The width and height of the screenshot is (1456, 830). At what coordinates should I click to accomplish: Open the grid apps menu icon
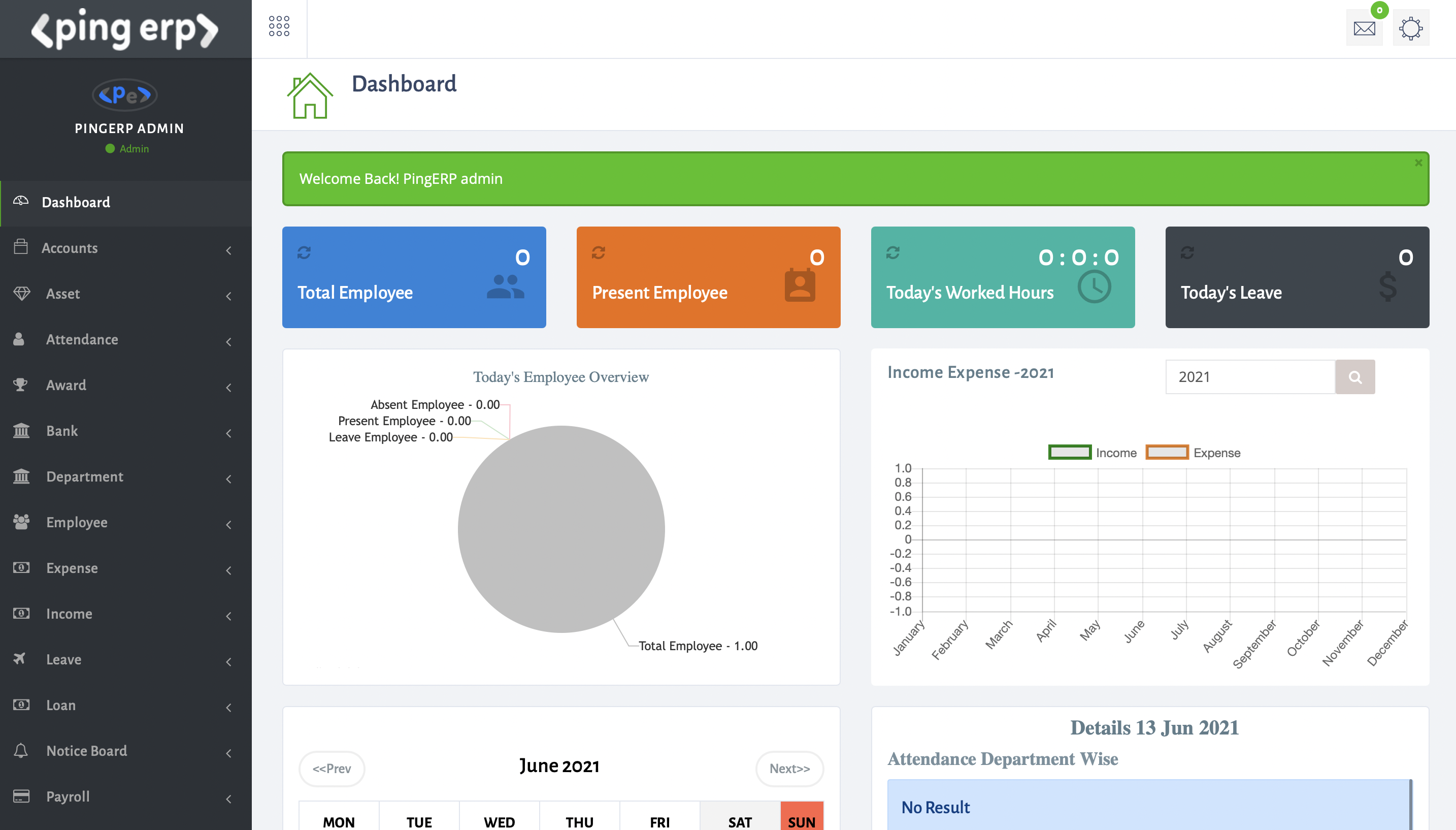(x=279, y=26)
